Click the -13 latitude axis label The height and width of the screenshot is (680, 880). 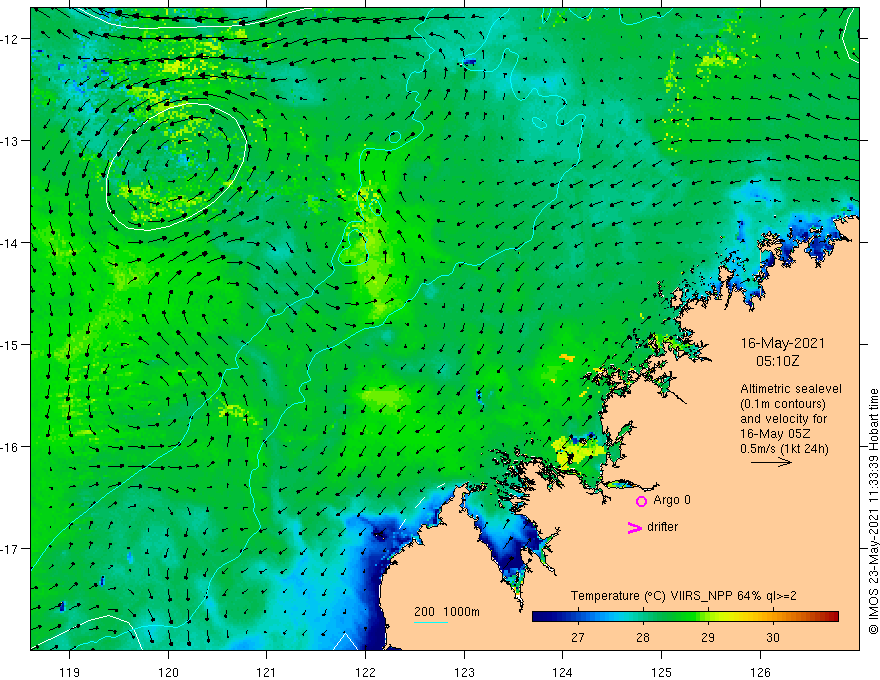(10, 141)
